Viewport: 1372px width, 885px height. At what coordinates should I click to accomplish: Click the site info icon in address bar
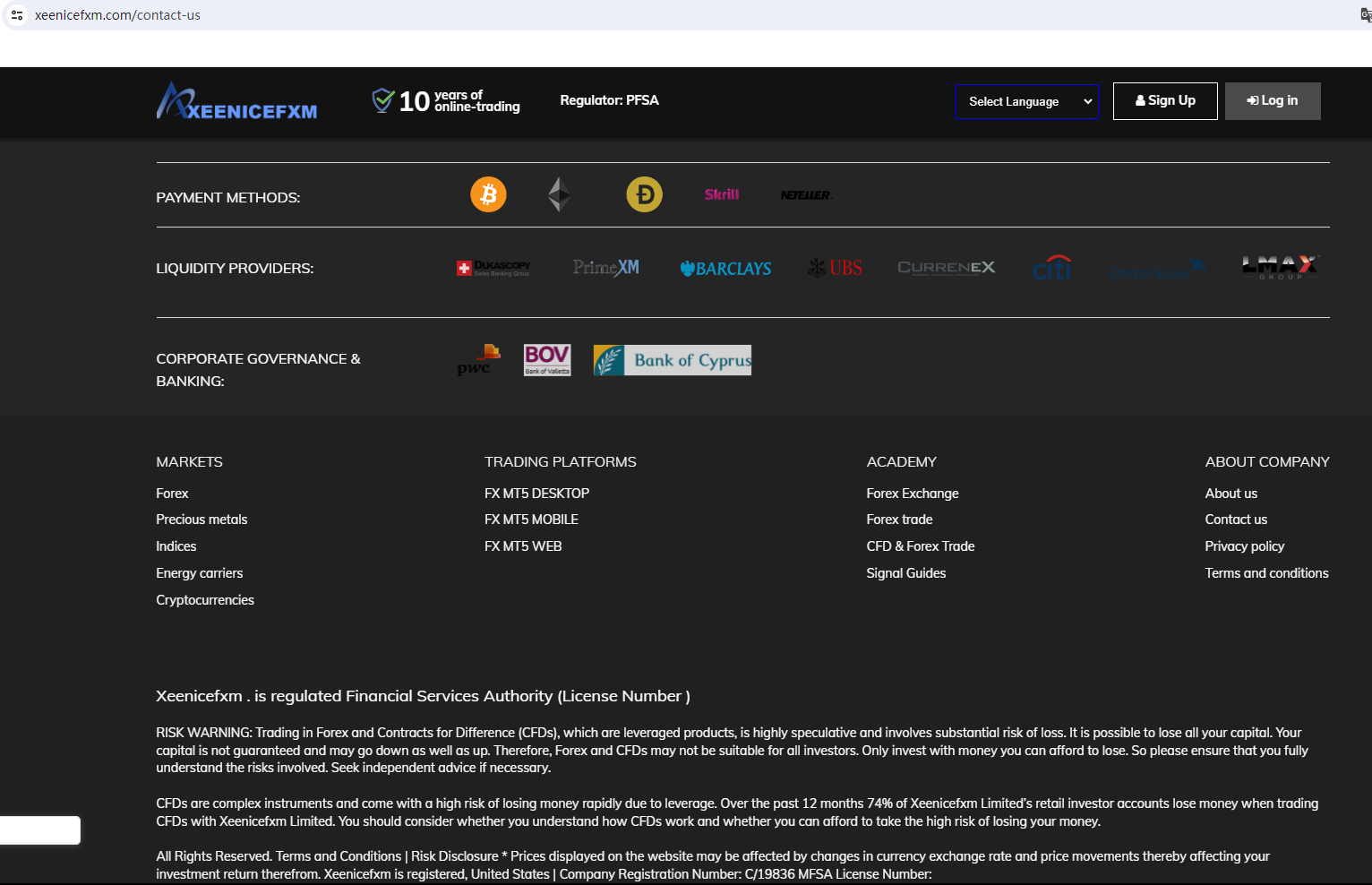point(17,15)
